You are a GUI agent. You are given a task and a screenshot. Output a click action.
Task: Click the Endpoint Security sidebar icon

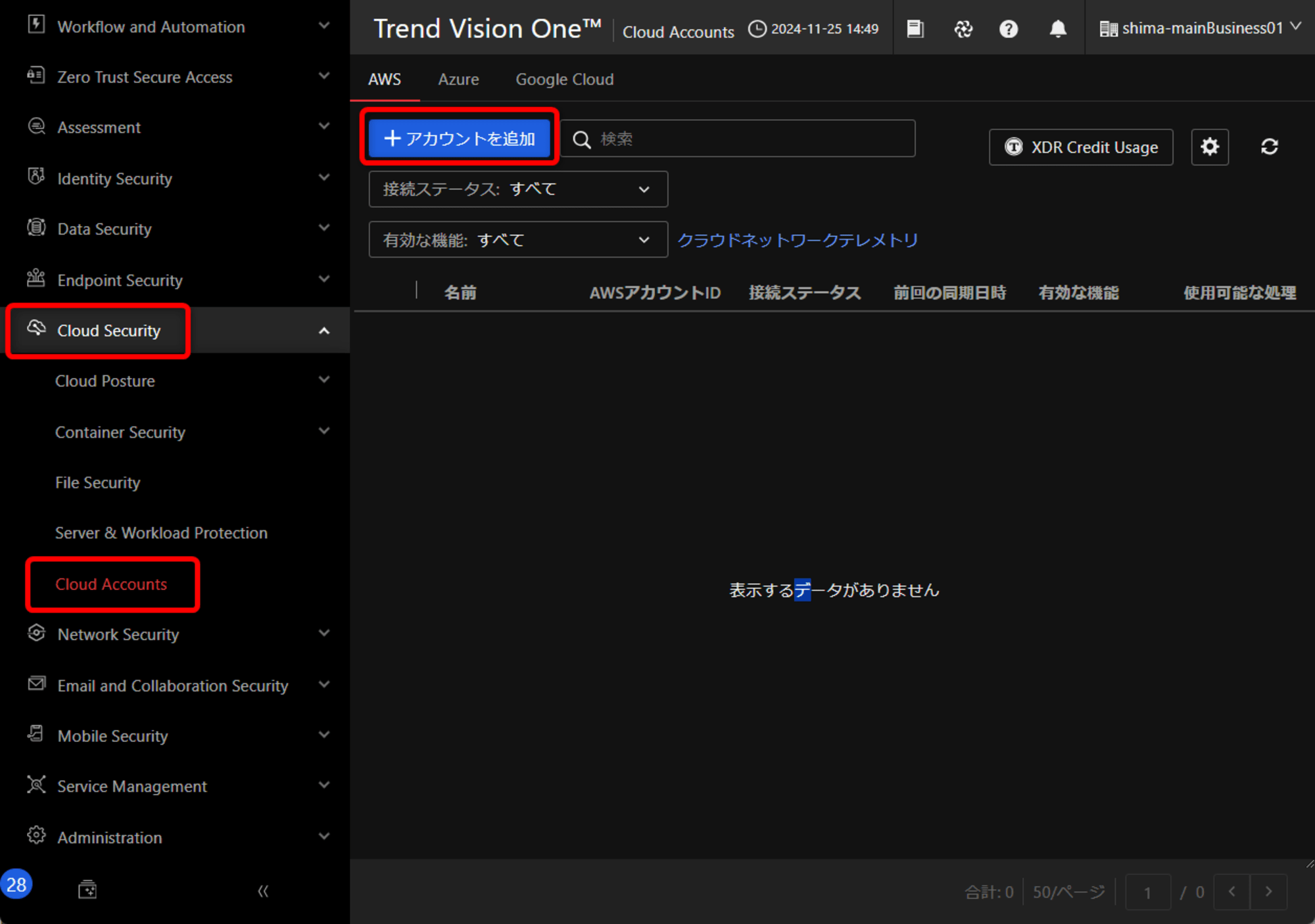pyautogui.click(x=36, y=278)
